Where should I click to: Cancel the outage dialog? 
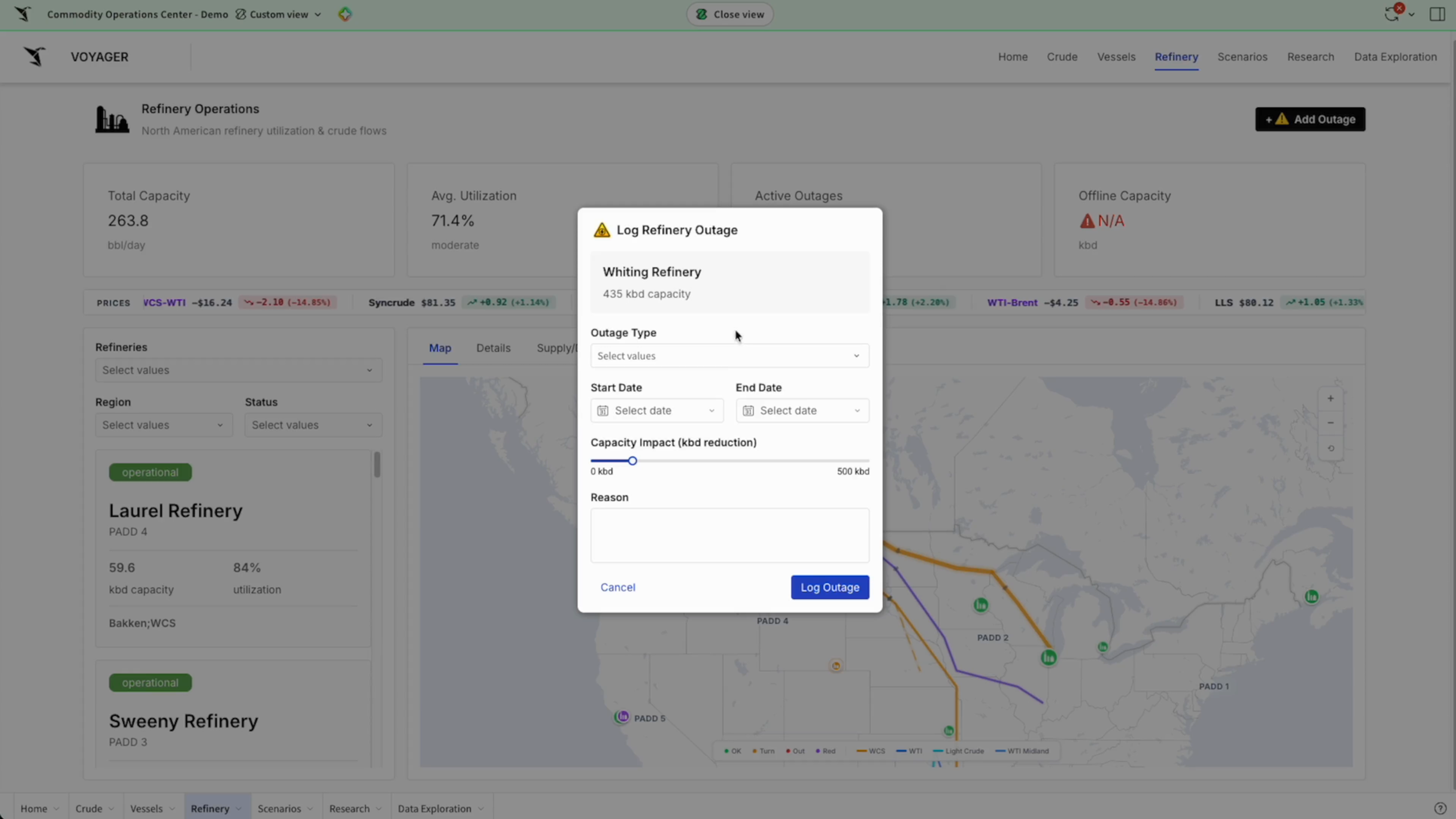tap(618, 587)
